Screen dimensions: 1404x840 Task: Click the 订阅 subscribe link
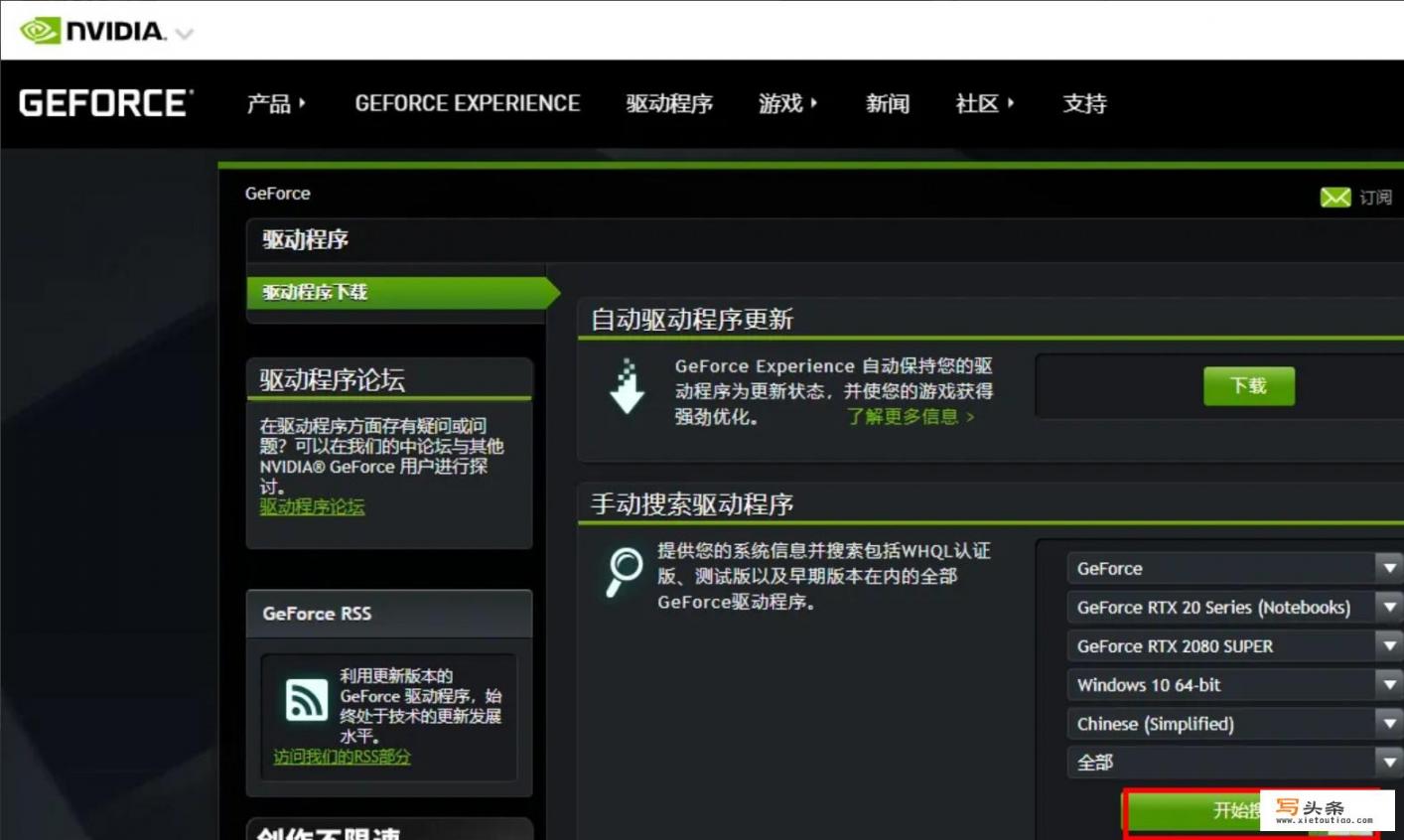tap(1375, 198)
